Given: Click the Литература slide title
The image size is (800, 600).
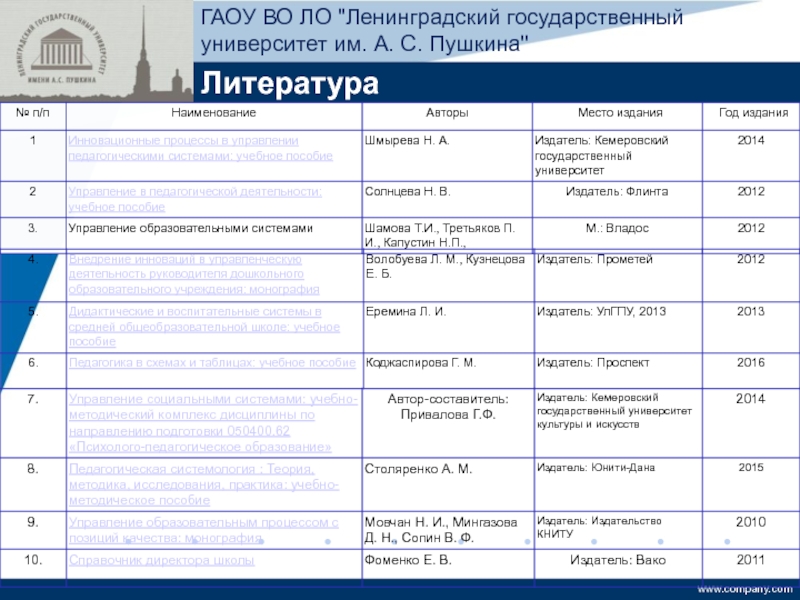Looking at the screenshot, I should point(290,83).
